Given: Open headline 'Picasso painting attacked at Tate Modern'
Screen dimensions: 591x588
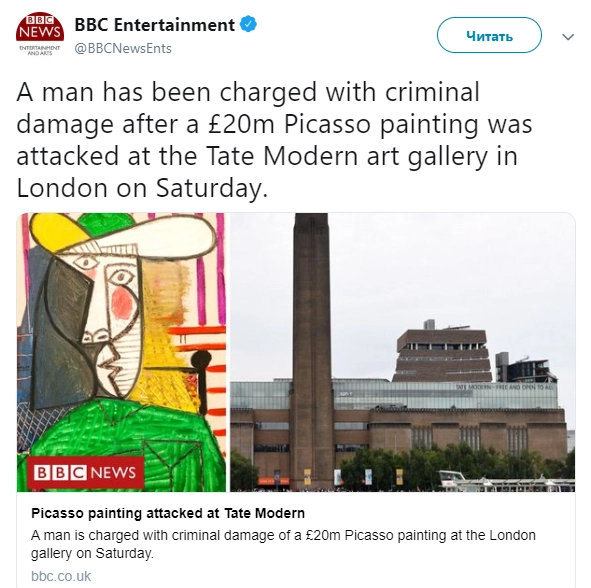Looking at the screenshot, I should (x=168, y=513).
